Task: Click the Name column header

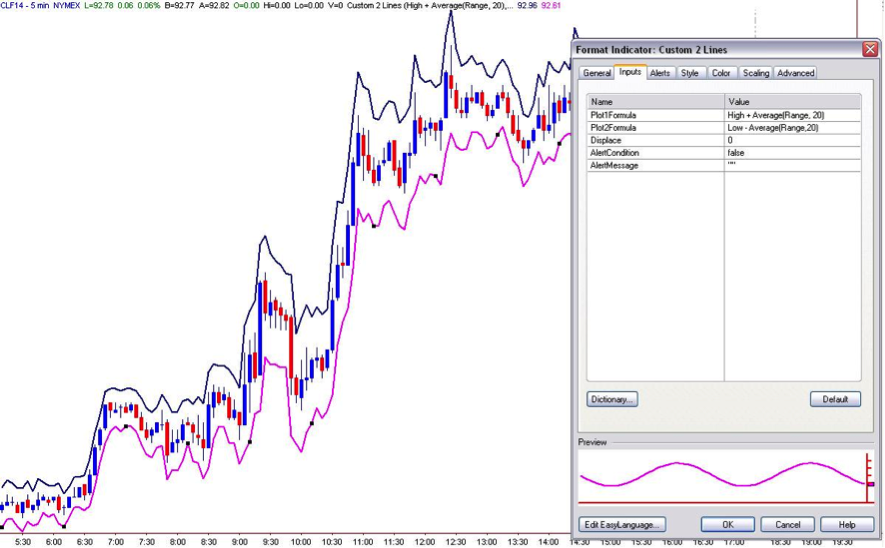Action: pyautogui.click(x=656, y=102)
